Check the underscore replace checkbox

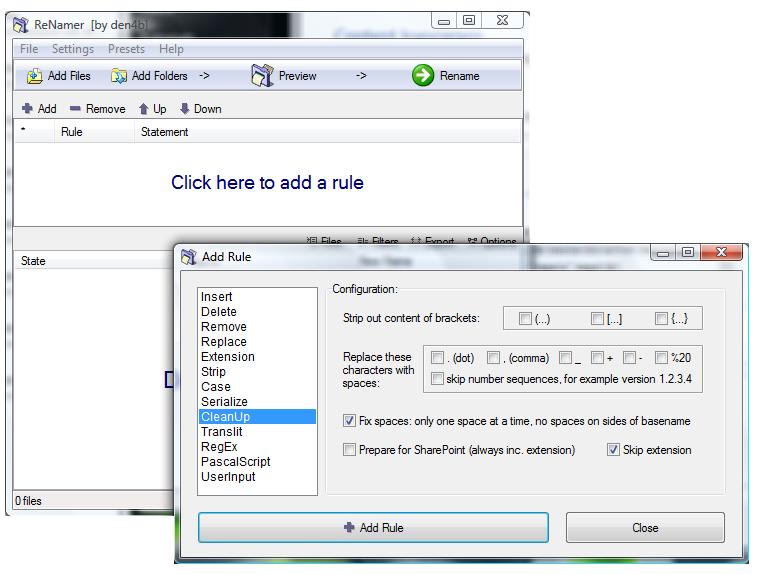click(565, 358)
